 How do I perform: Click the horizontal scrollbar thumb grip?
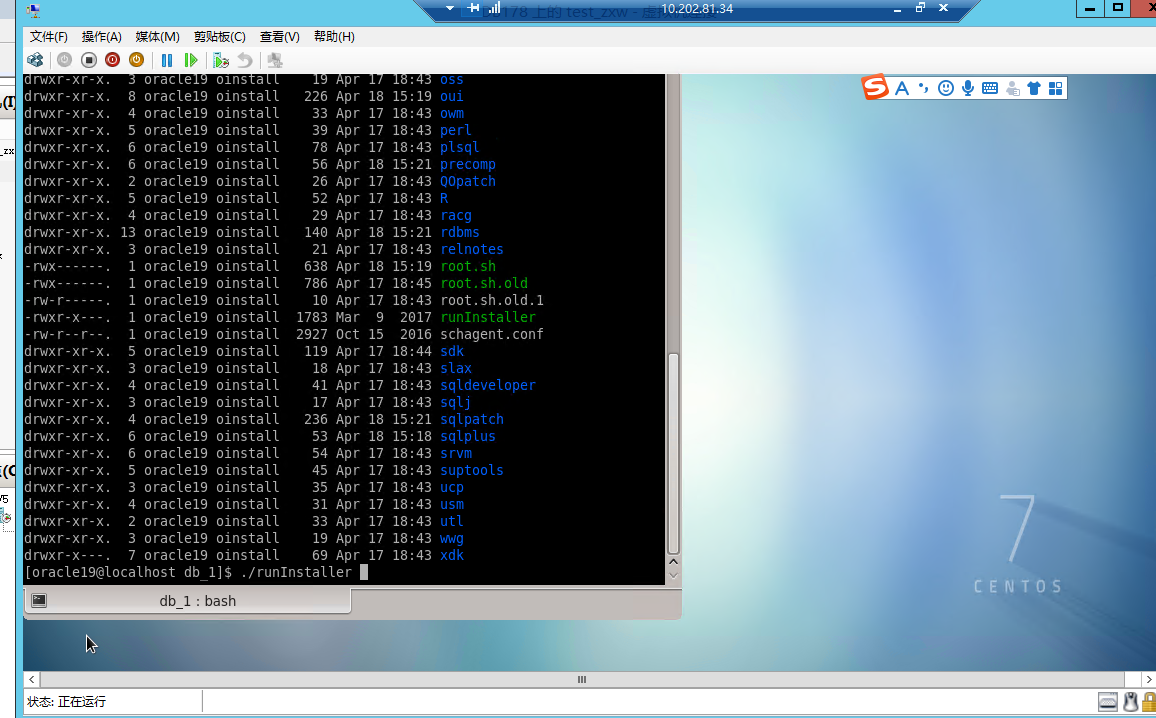pyautogui.click(x=582, y=679)
